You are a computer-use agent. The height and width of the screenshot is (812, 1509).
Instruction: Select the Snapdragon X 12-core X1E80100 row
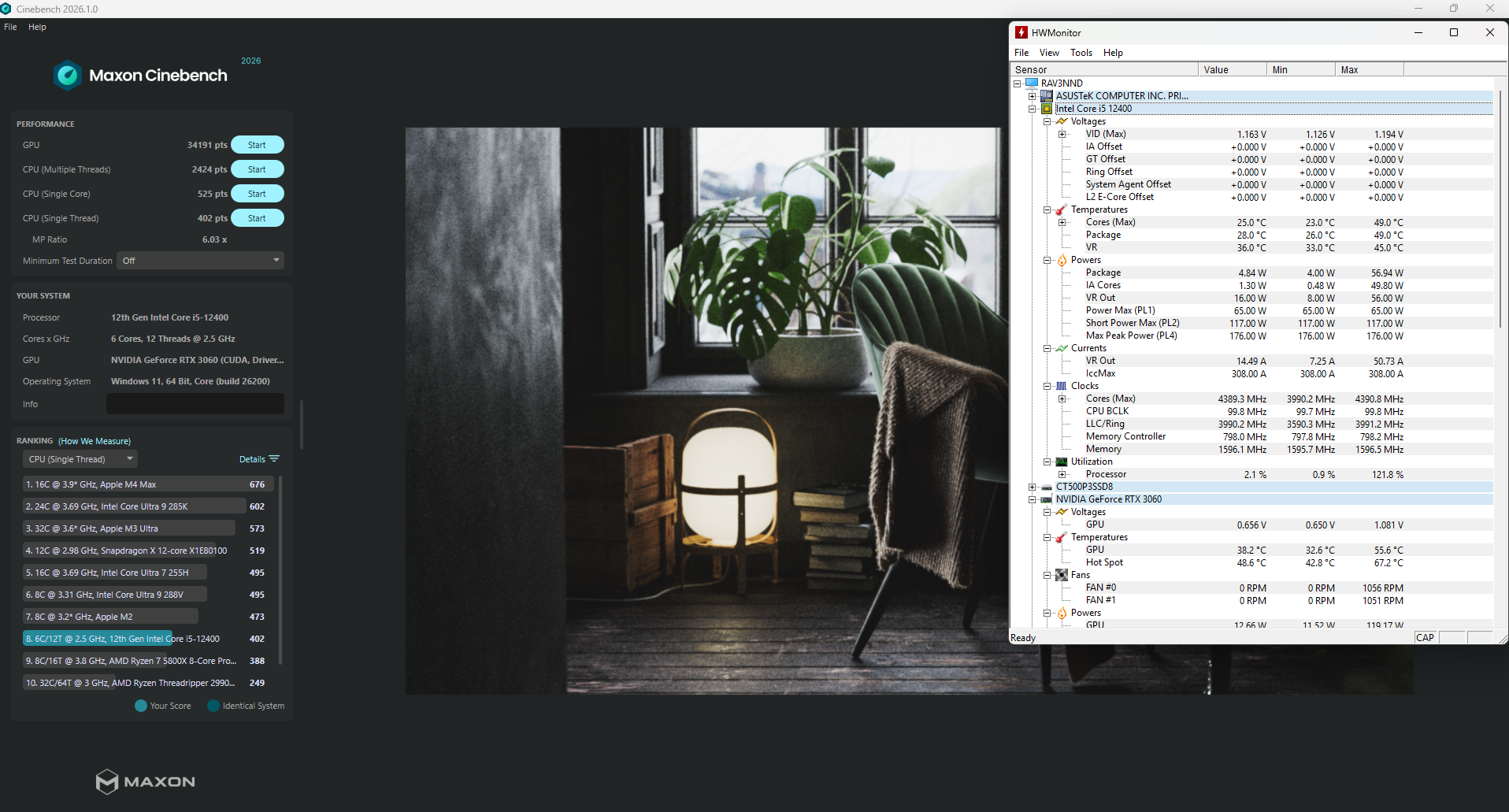[148, 551]
